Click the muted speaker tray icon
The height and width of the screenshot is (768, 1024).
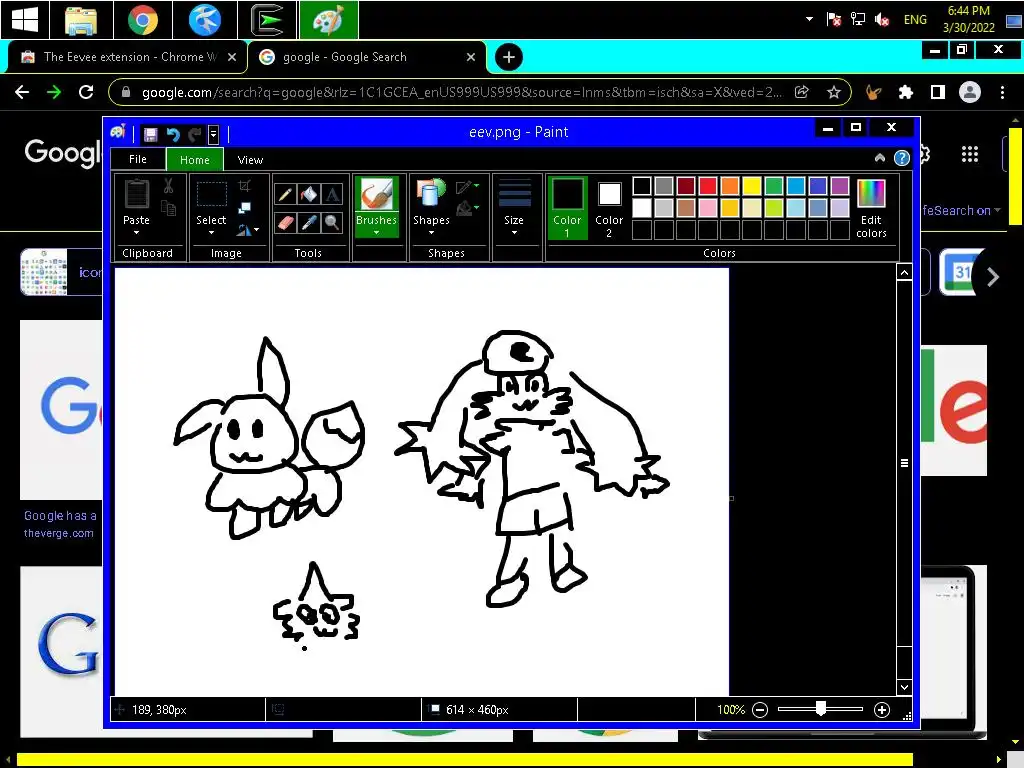[882, 20]
